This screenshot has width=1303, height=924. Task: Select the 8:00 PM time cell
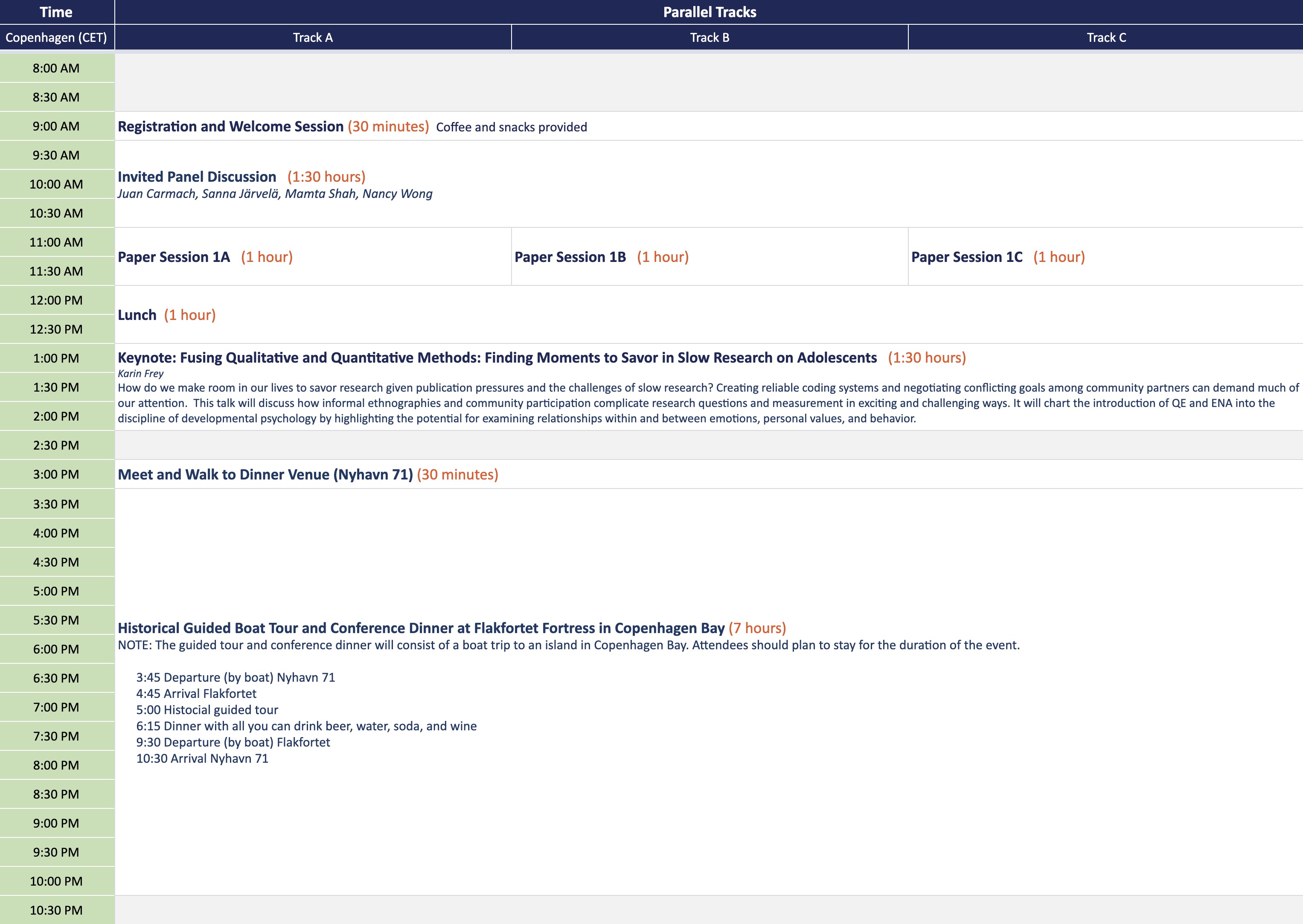[x=56, y=765]
